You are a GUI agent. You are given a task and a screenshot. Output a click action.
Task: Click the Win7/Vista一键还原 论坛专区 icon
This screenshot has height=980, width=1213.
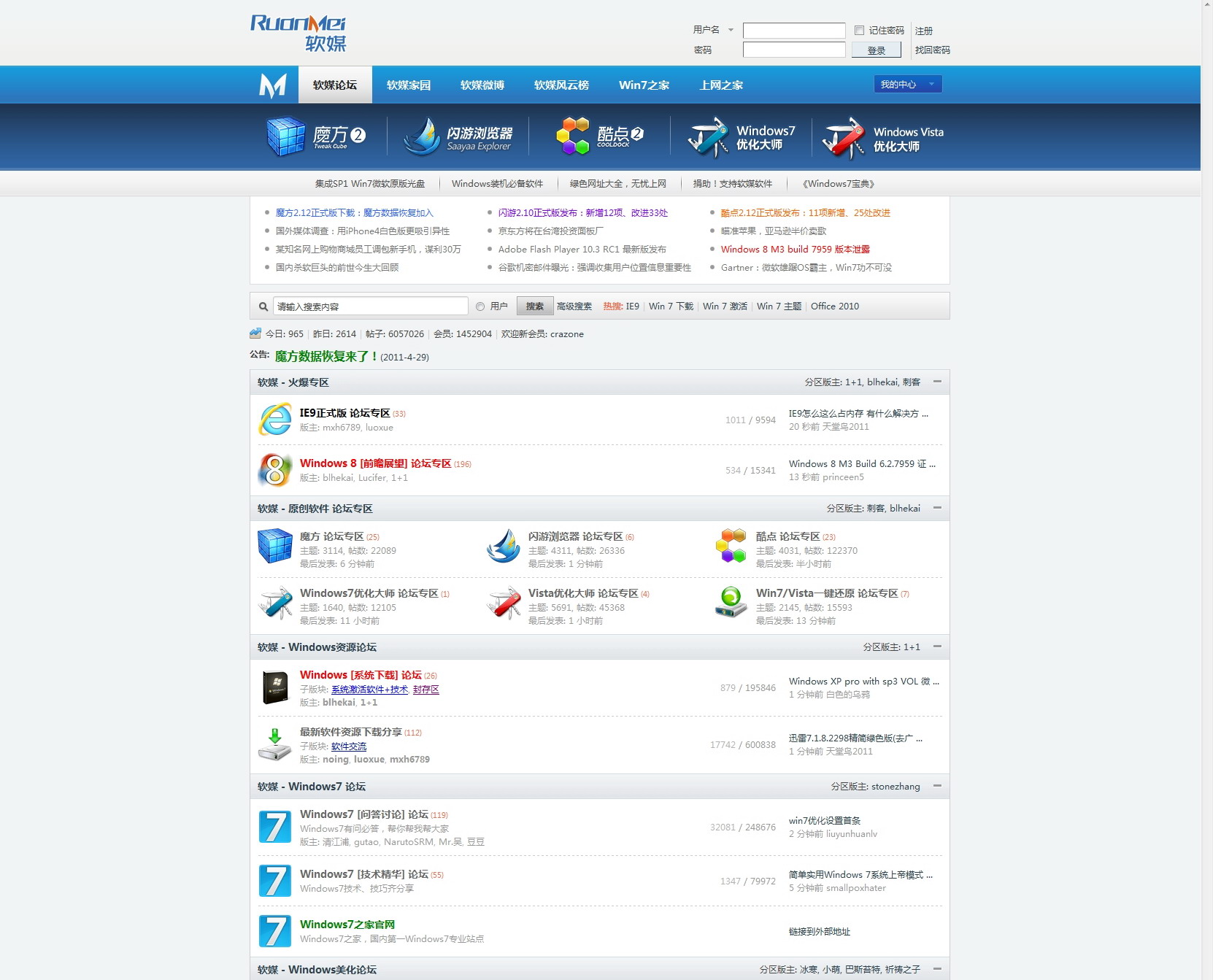pyautogui.click(x=731, y=603)
